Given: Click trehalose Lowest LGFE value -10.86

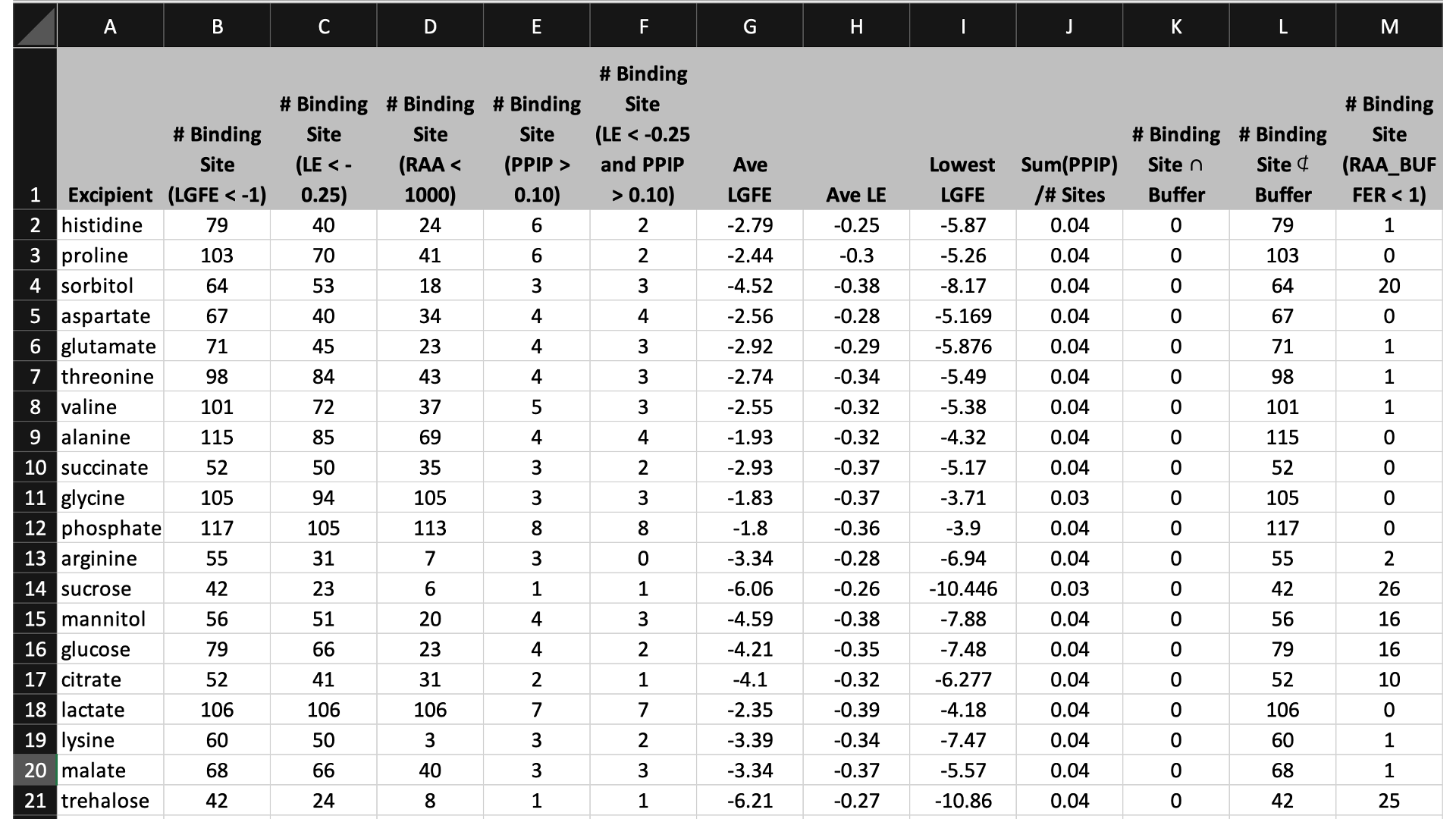Looking at the screenshot, I should (x=962, y=801).
